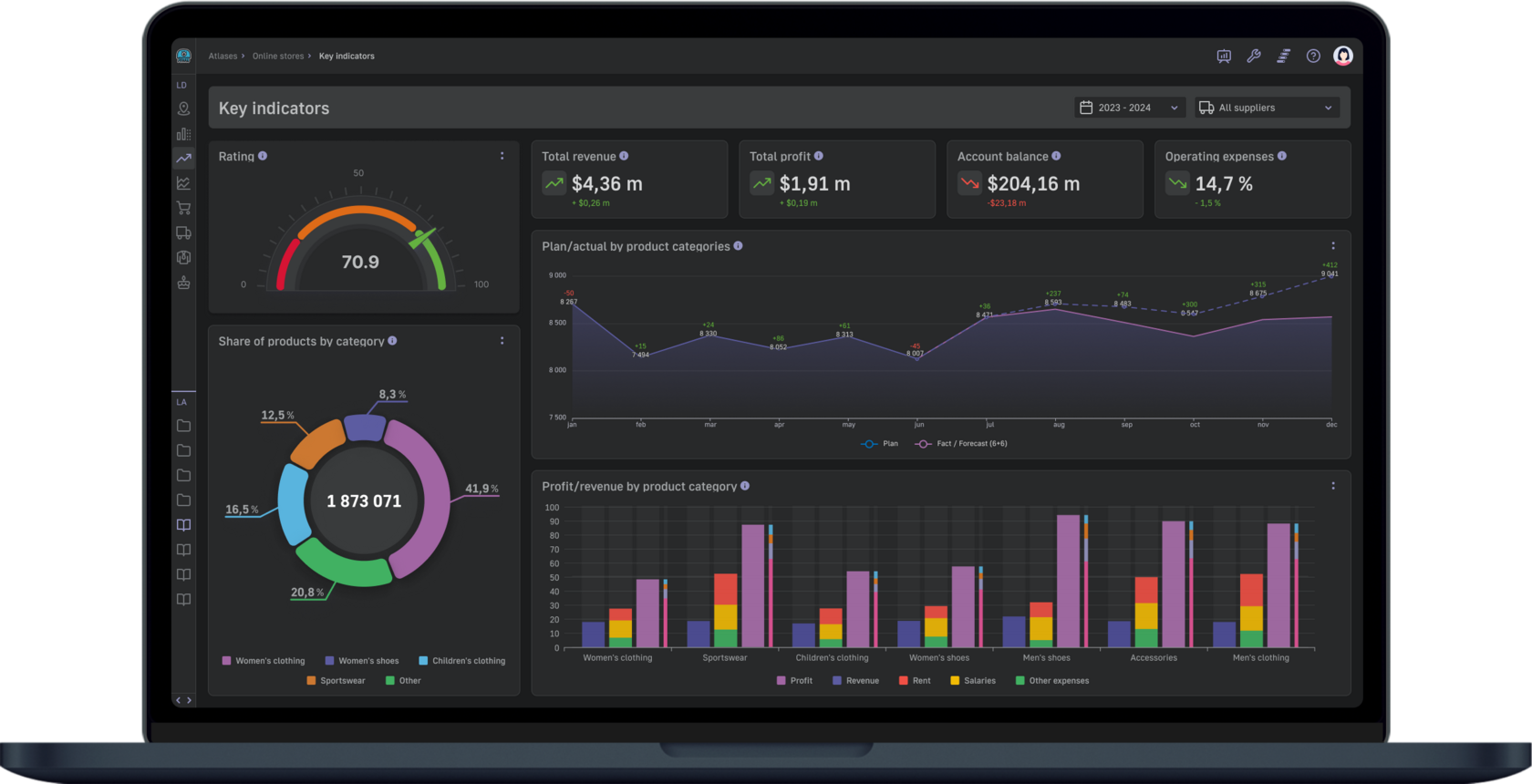Navigate to Online stores breadcrumb

278,57
